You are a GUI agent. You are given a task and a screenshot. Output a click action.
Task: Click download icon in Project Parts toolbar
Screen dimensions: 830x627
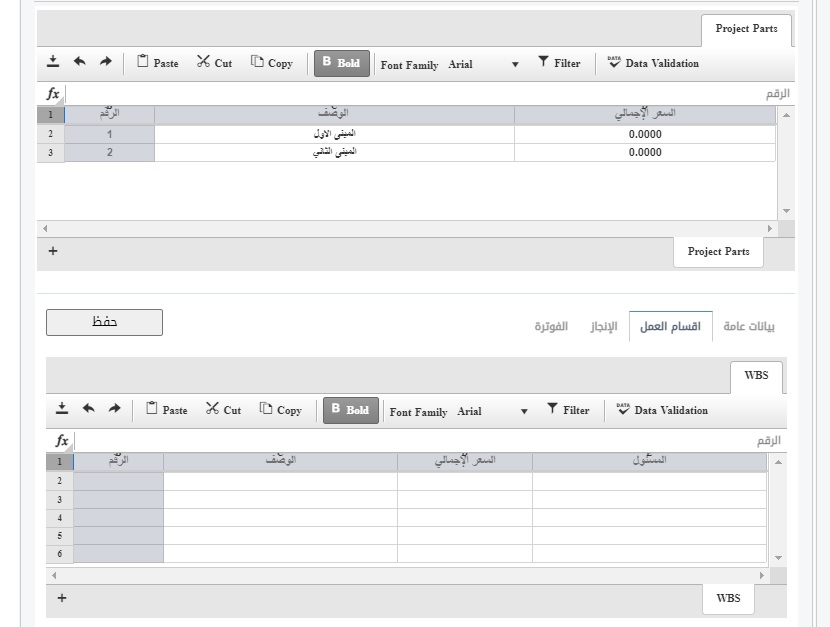53,62
